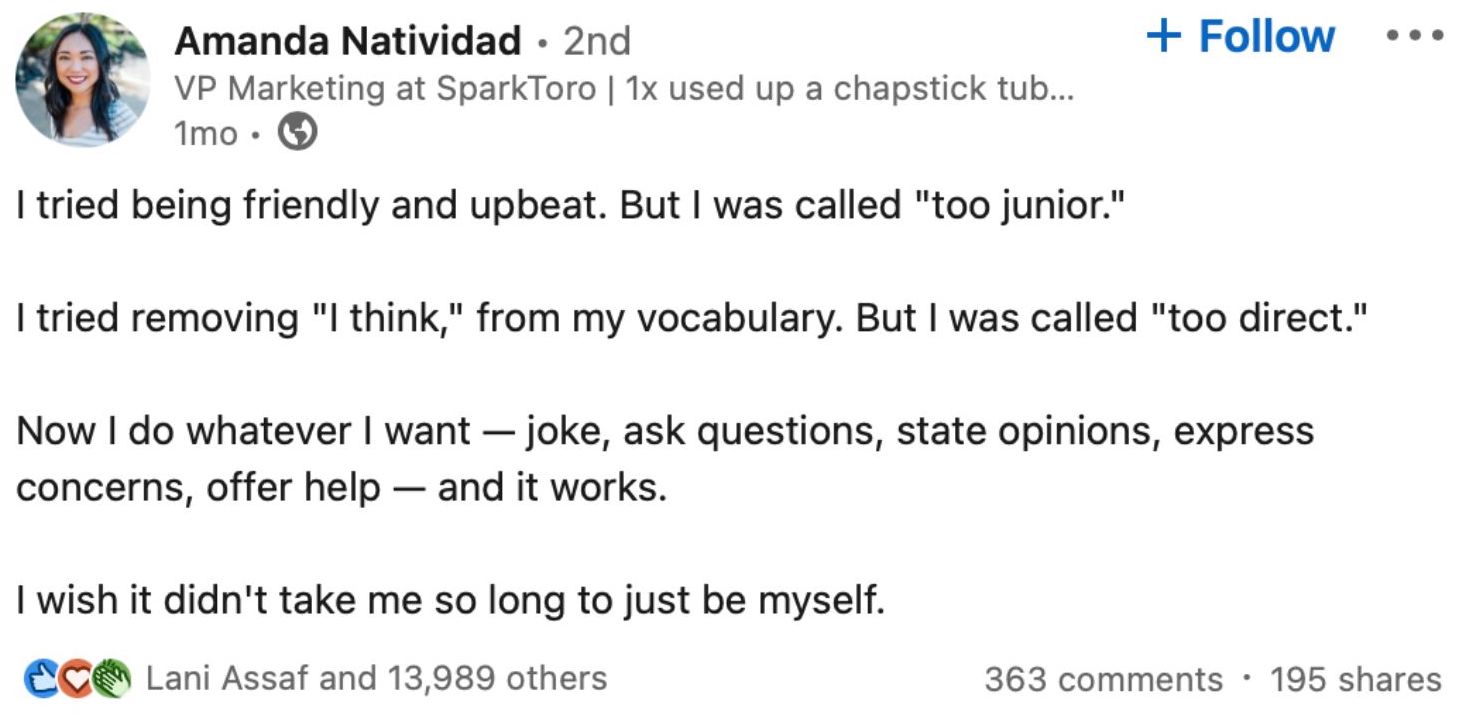View reactions from Lani Assaf and 13,989 others
Screen dimensions: 1462x715
point(376,678)
